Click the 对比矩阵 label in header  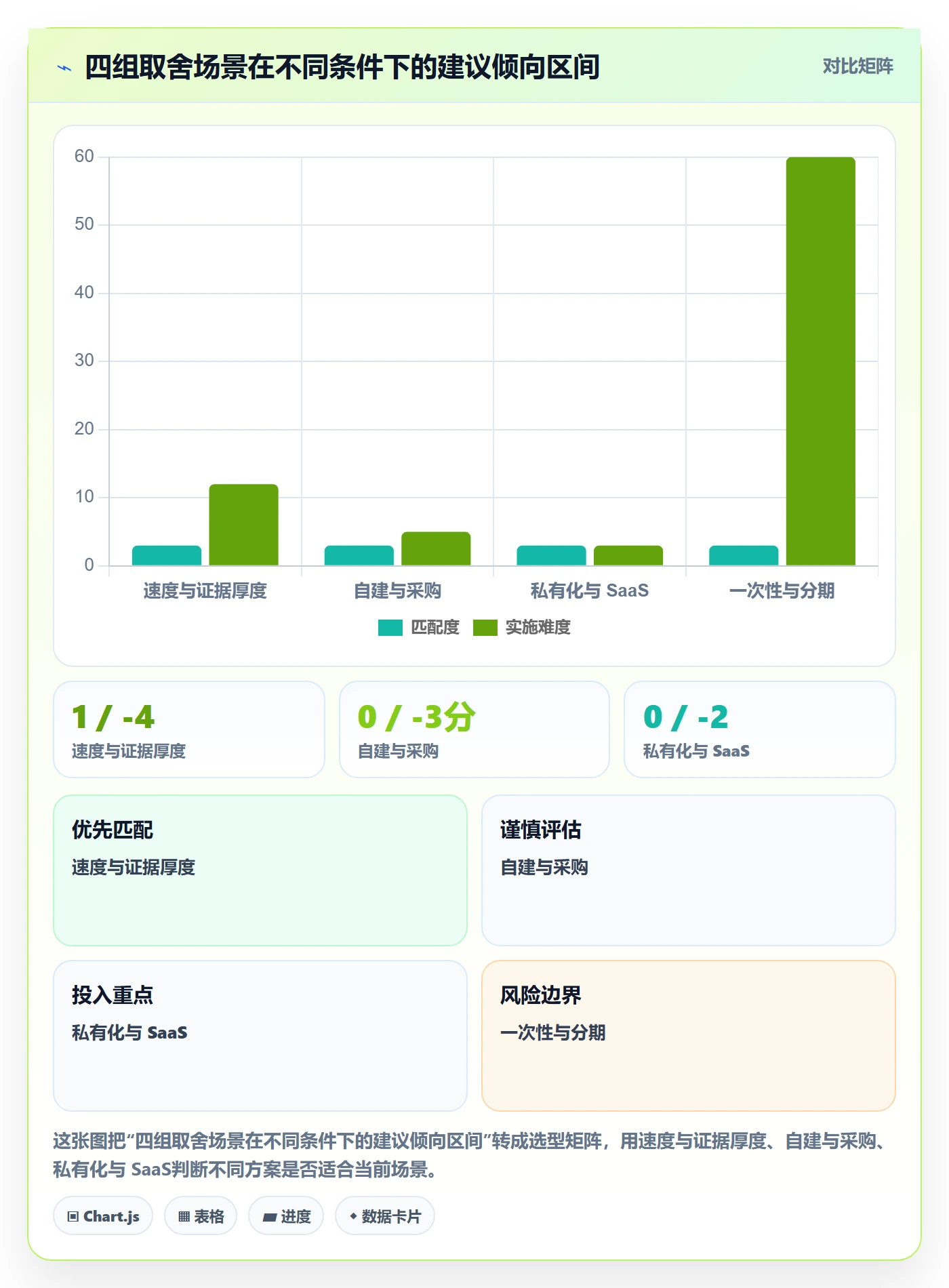coord(857,66)
